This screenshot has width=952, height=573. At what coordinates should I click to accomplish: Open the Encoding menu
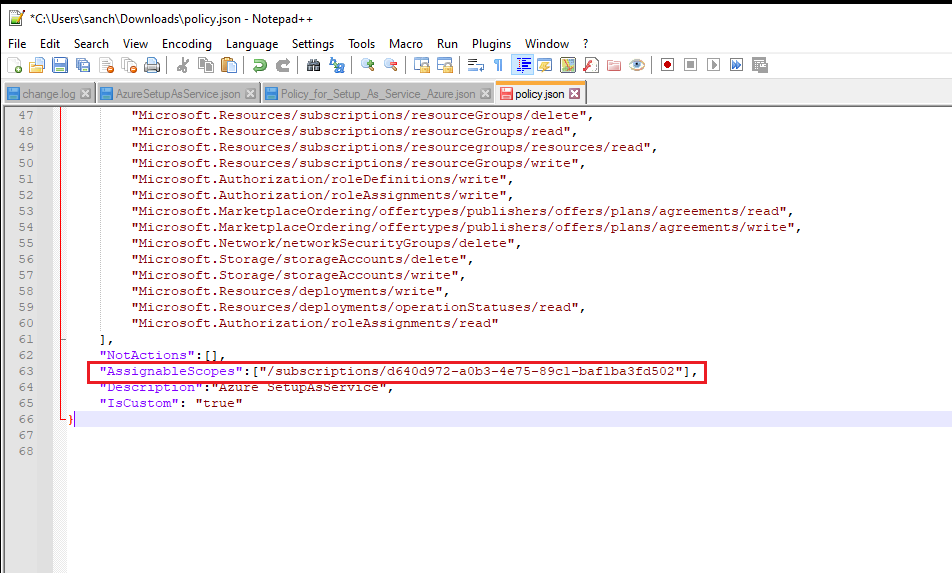click(186, 44)
